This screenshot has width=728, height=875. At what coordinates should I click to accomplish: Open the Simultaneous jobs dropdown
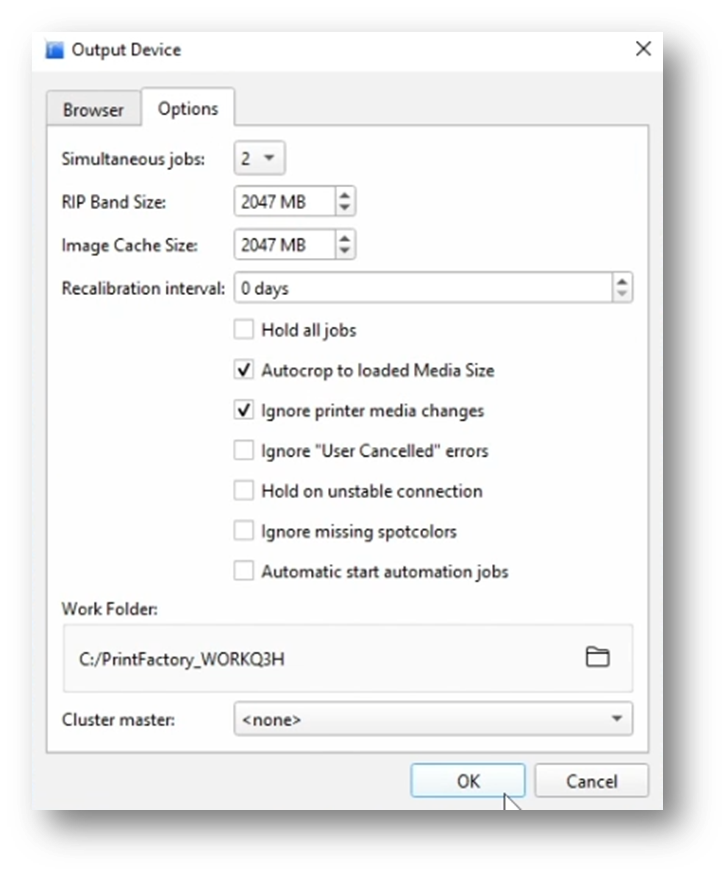(x=259, y=158)
